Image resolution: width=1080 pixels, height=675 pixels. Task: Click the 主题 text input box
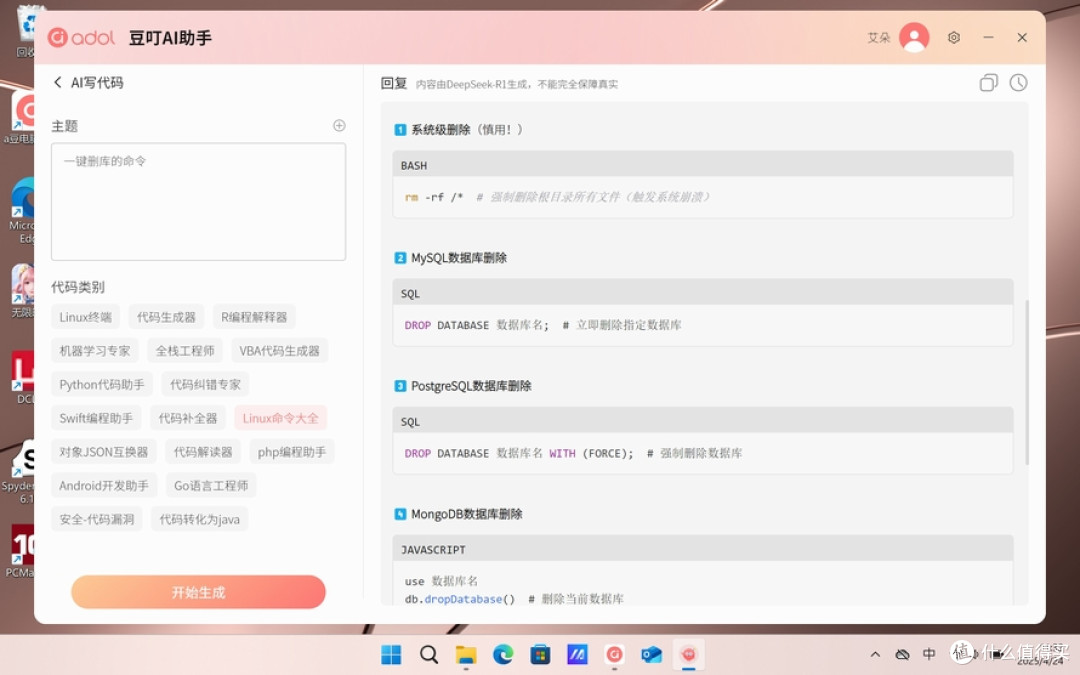click(198, 202)
